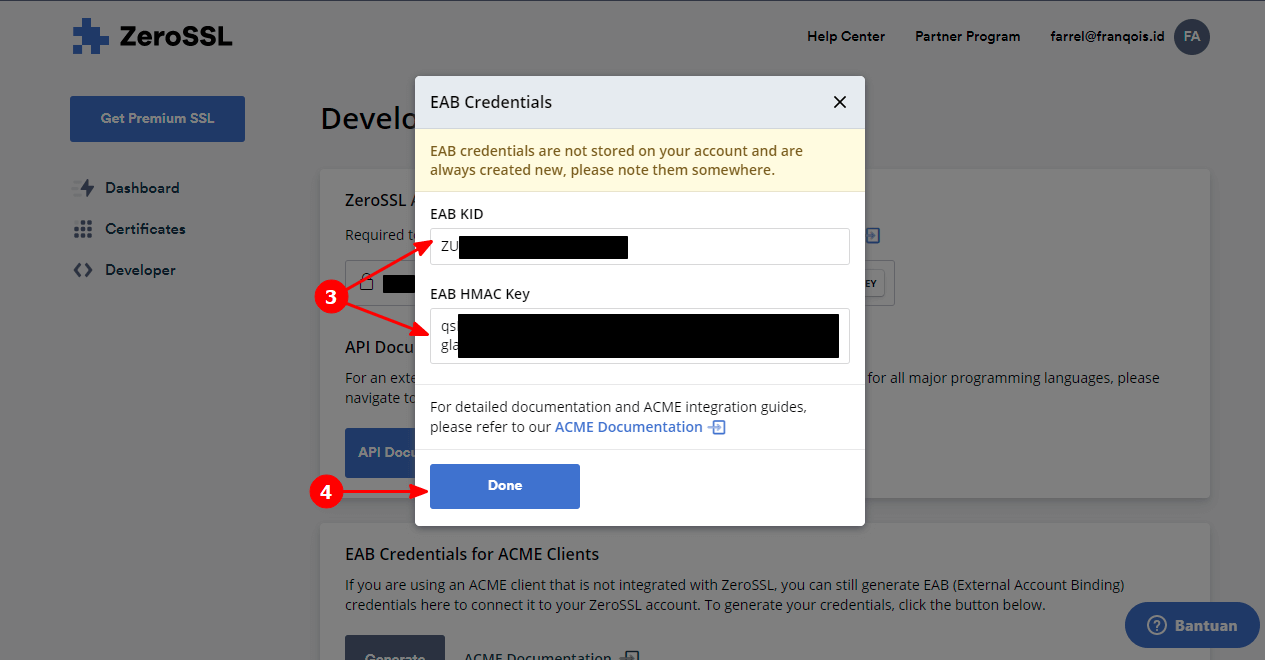Click the Certificates grid icon

point(83,229)
